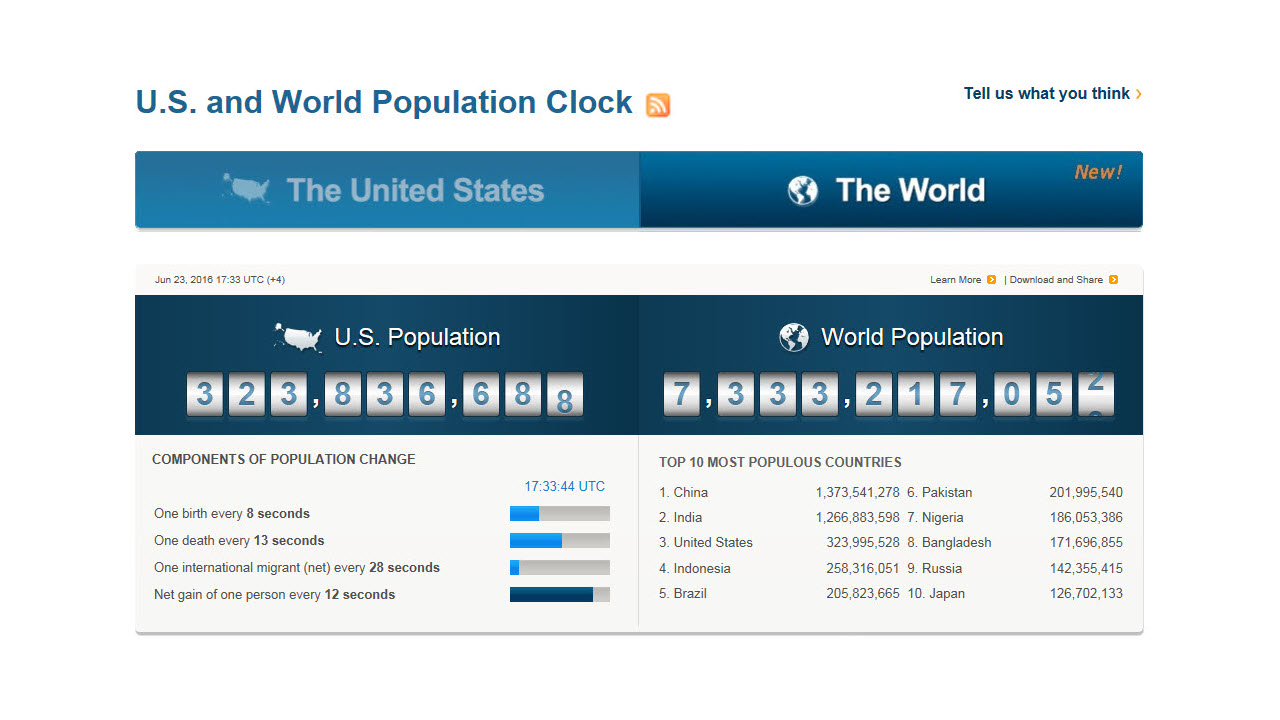Click the One death every 13 seconds progress bar
The image size is (1280, 720).
tap(559, 541)
